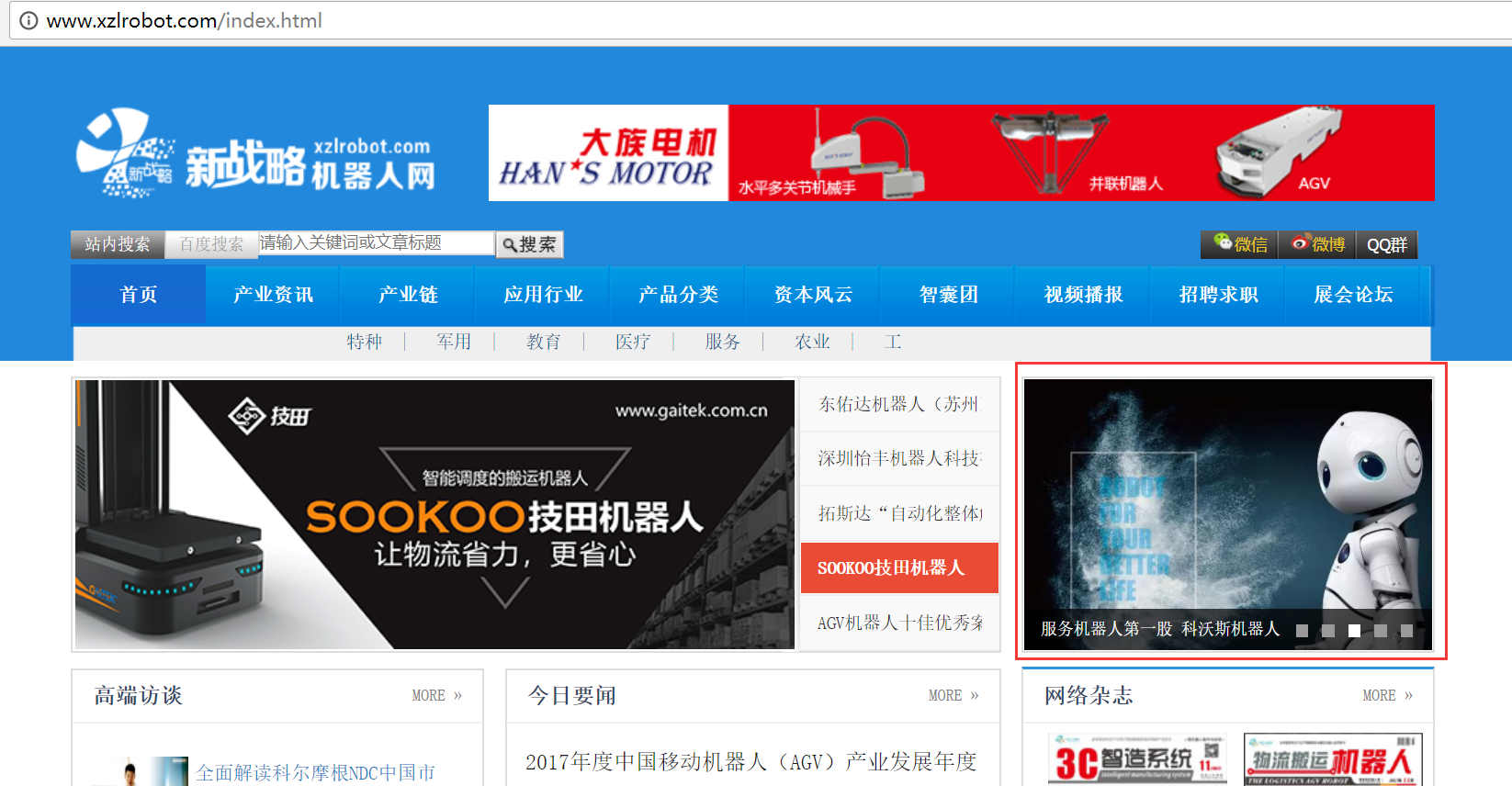Viewport: 1512px width, 786px height.
Task: Open the 2017年度中国移动机器人 AGV article
Action: [x=750, y=761]
